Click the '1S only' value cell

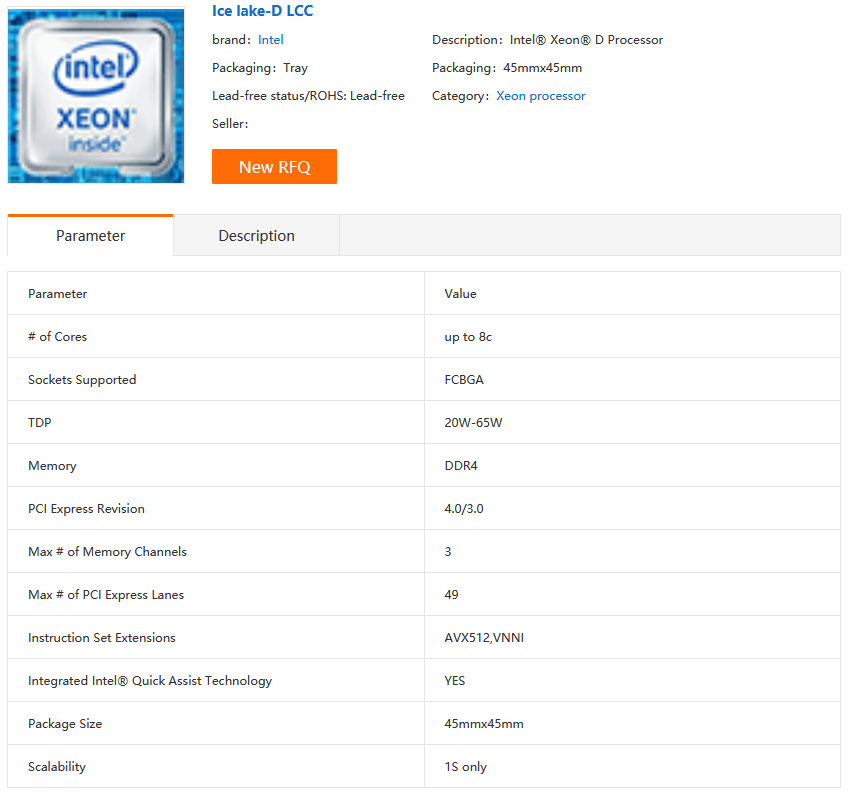[x=632, y=767]
